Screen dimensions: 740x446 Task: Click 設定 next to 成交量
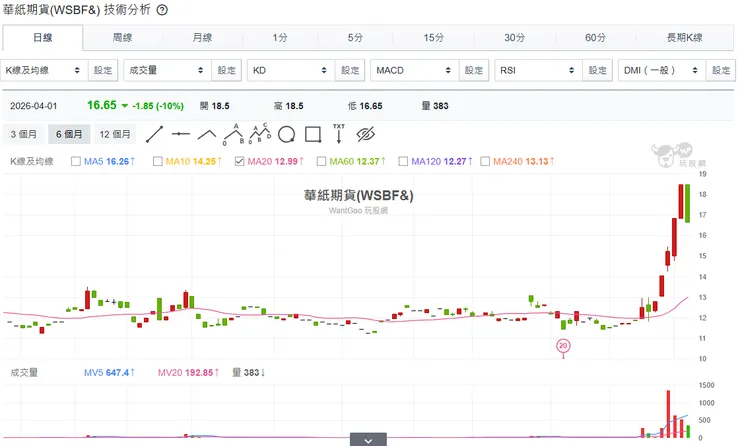coord(227,70)
